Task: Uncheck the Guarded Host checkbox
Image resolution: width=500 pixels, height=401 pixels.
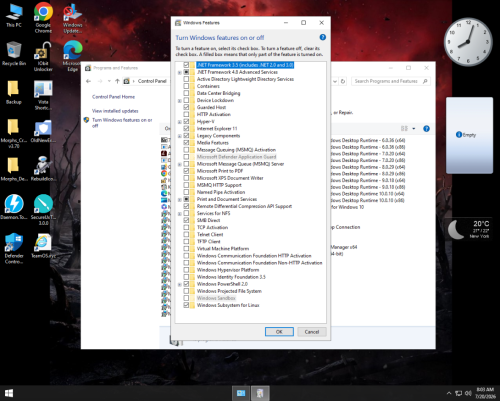Action: pos(186,107)
